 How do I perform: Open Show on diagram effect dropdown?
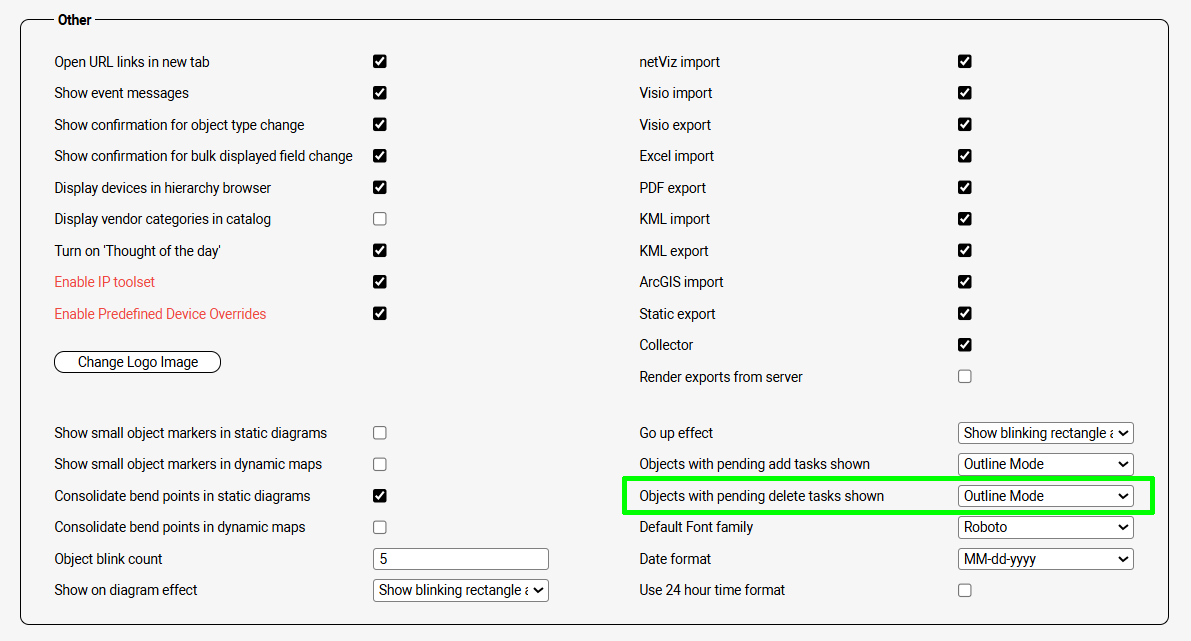click(x=460, y=590)
